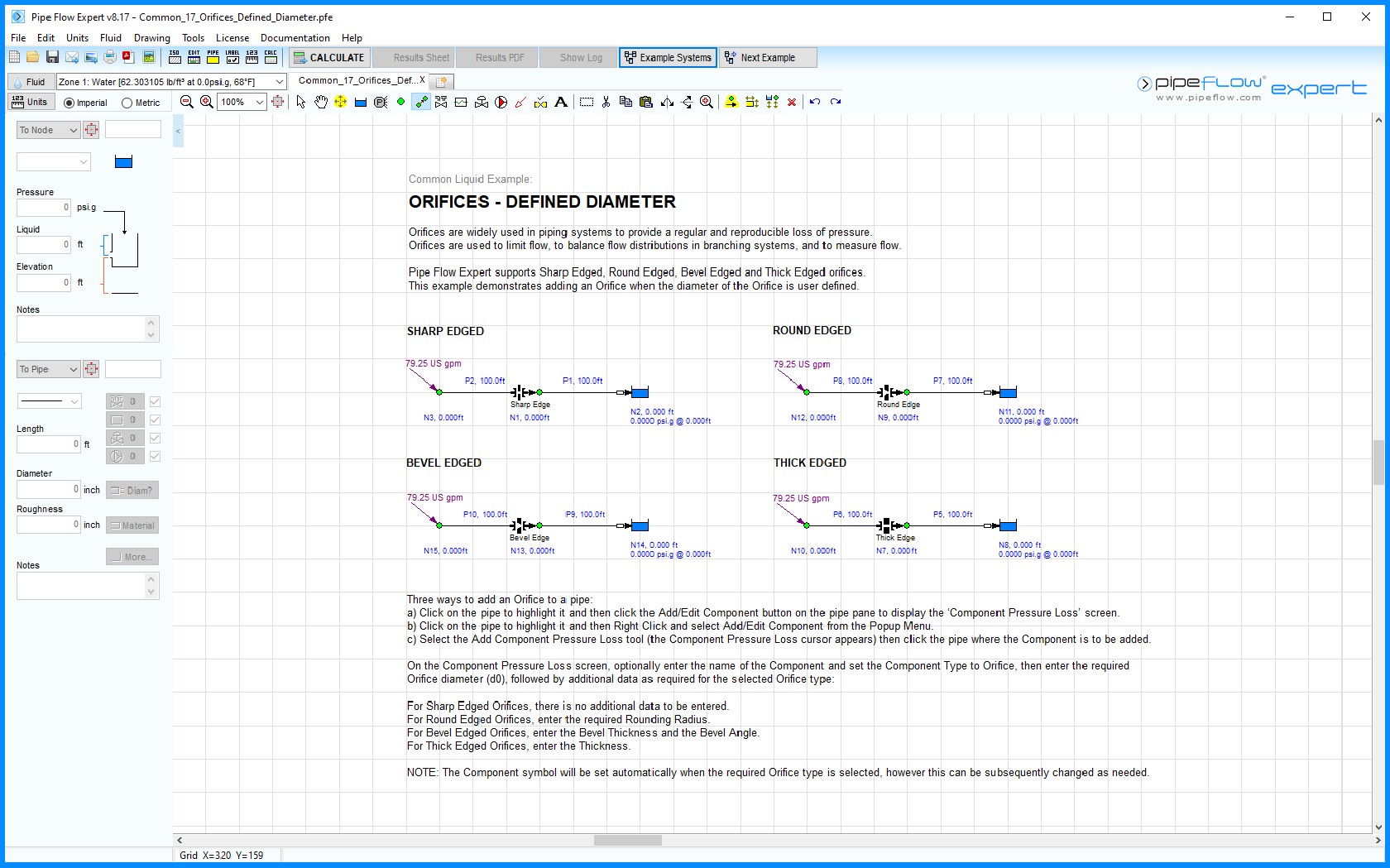Click the vertical scrollbar down arrow

[x=1378, y=827]
